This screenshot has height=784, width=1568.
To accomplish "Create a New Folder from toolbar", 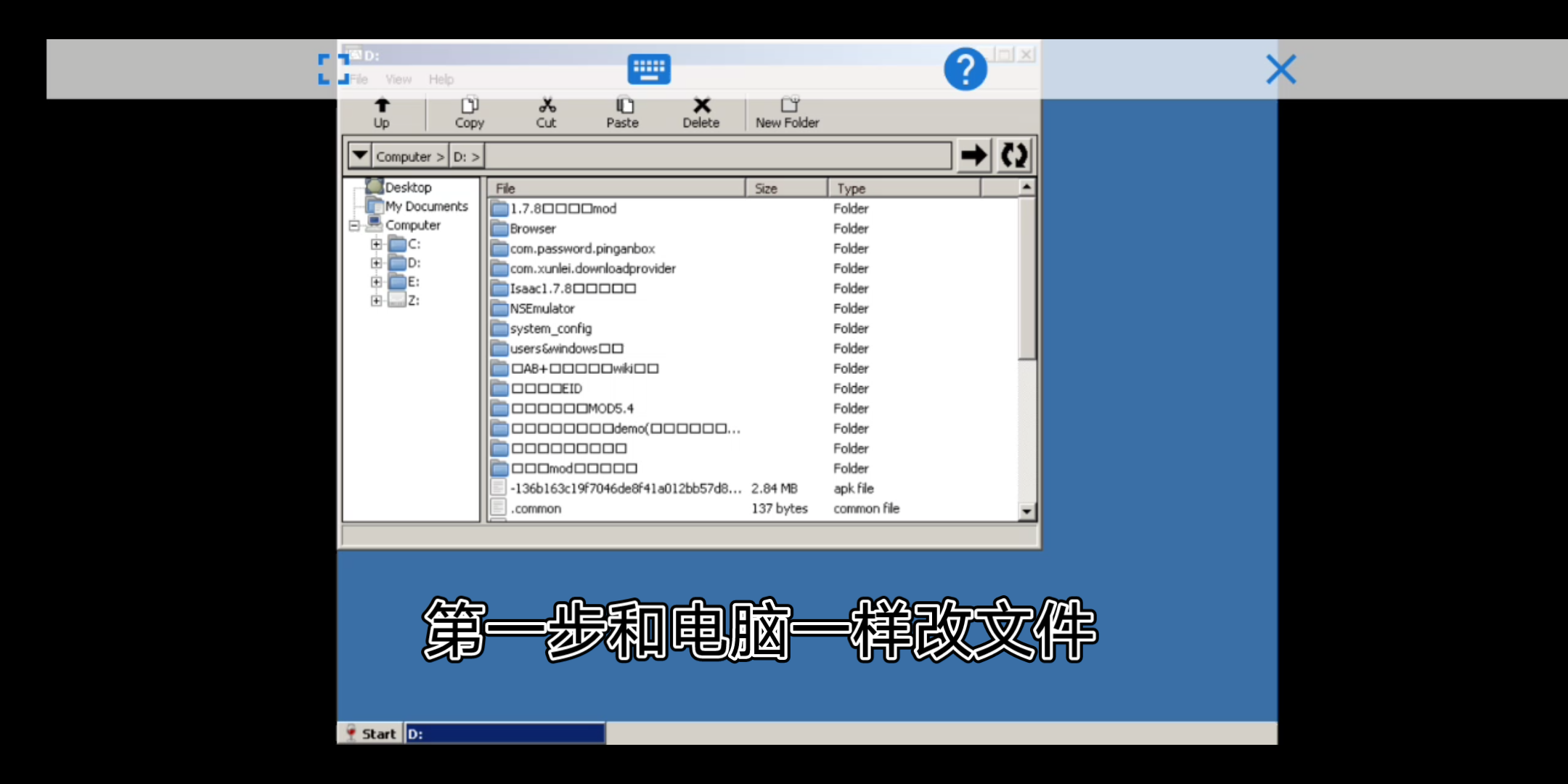I will 788,113.
